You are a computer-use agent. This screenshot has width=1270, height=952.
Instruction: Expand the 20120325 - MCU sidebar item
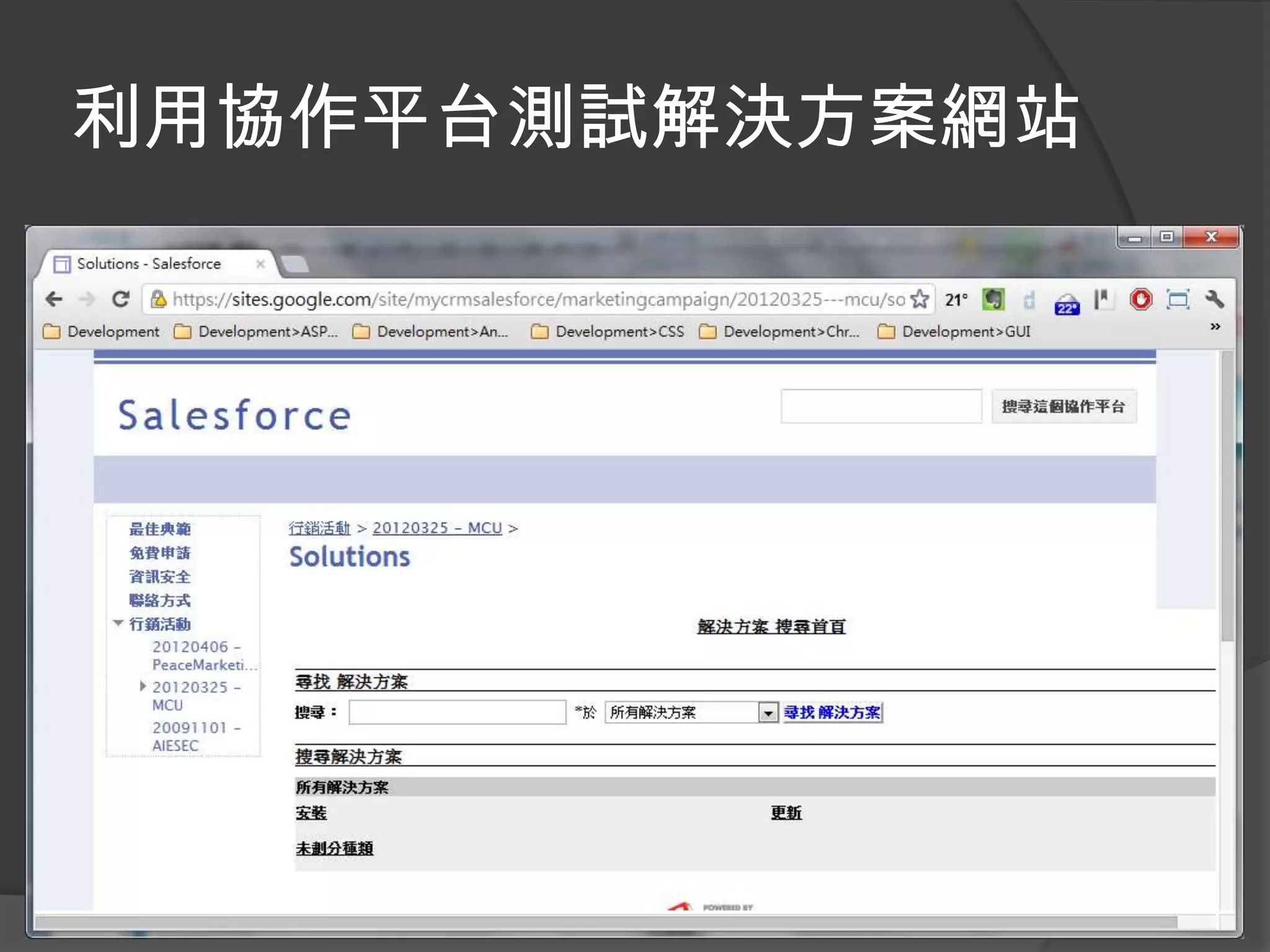(143, 686)
